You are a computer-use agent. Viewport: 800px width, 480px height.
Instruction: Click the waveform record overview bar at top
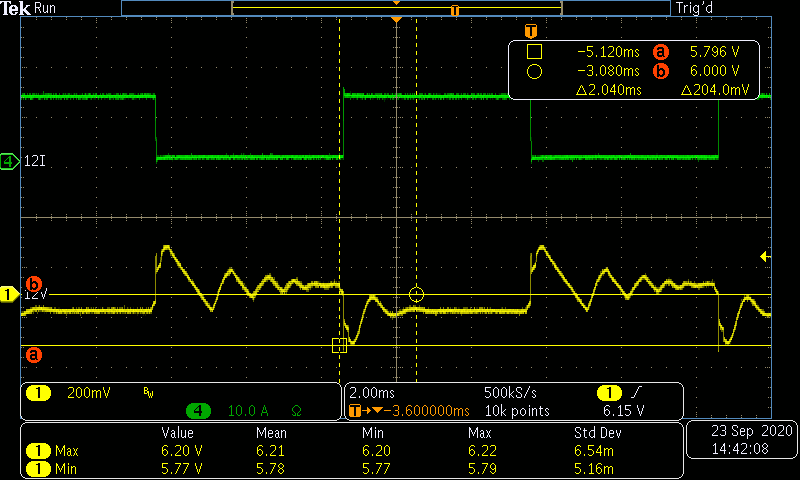click(396, 8)
